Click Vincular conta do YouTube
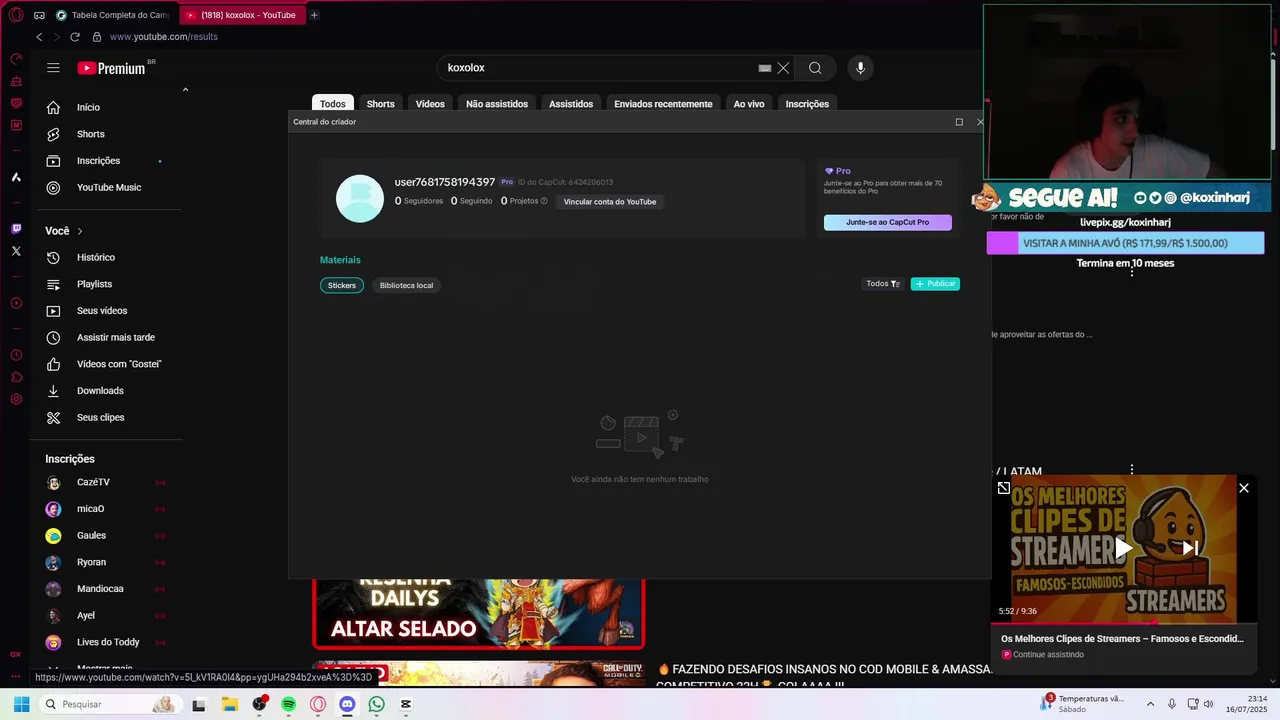 (610, 202)
